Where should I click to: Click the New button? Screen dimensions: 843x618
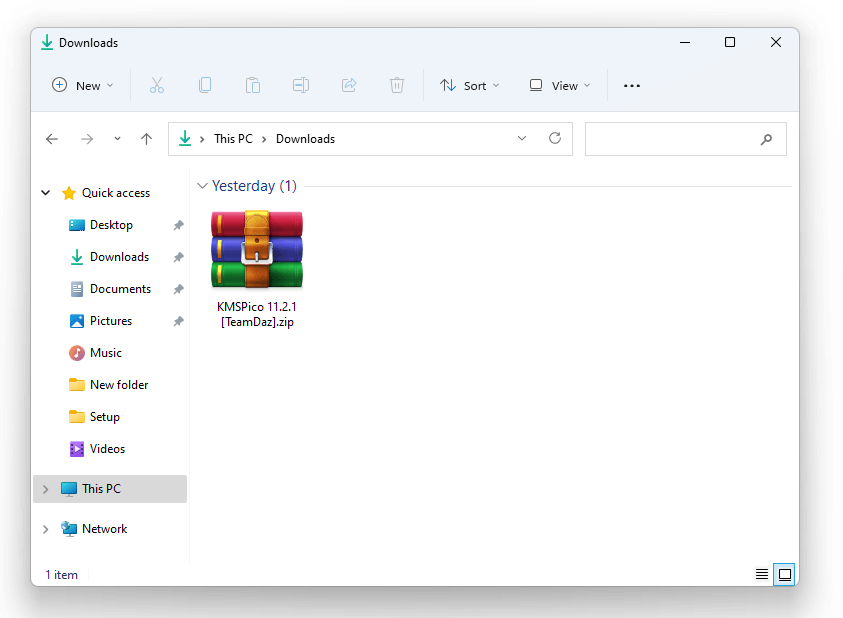pyautogui.click(x=83, y=86)
